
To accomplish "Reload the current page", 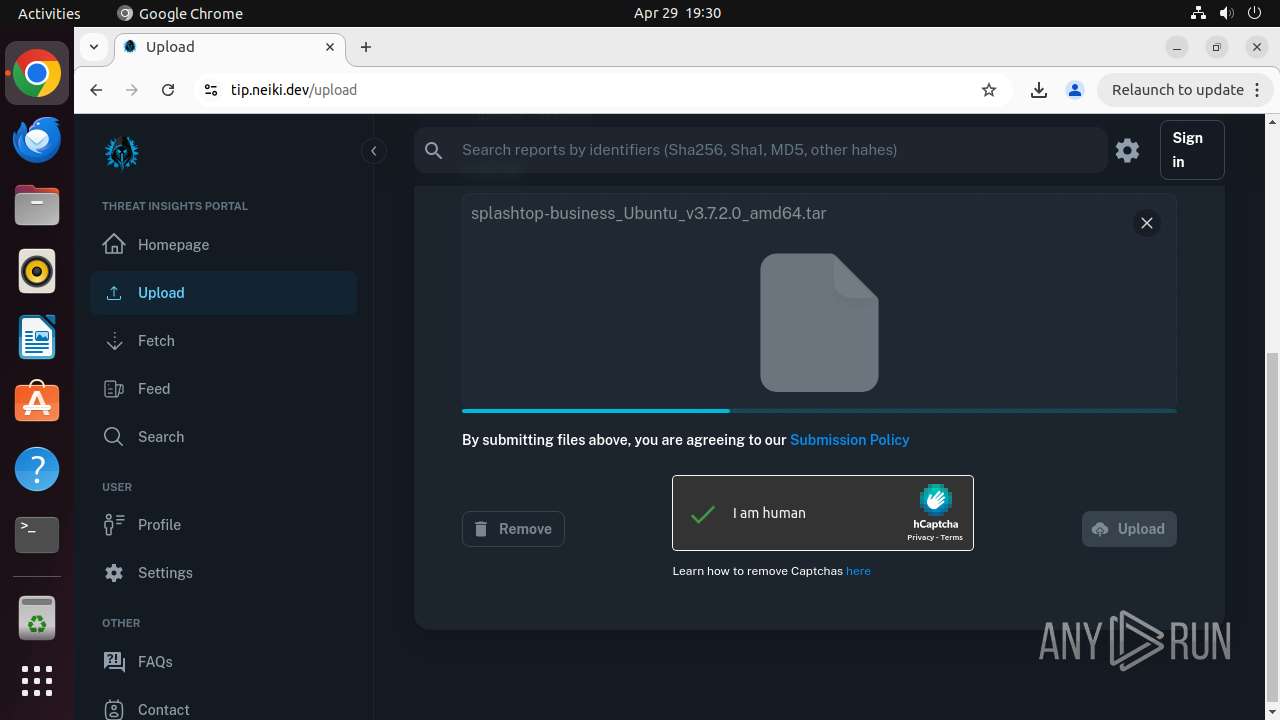I will [x=168, y=90].
